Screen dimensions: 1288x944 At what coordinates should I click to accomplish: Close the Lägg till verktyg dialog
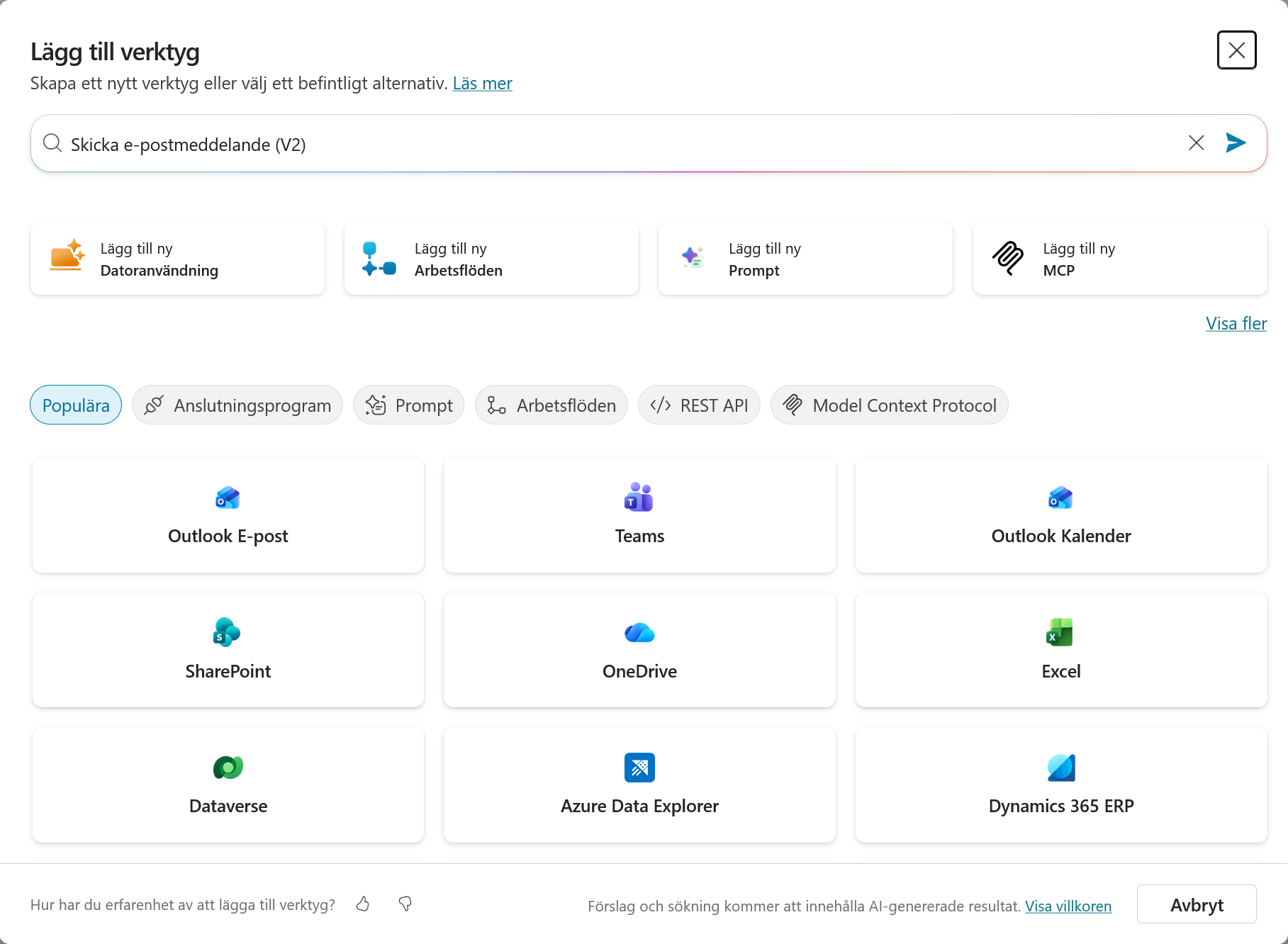tap(1237, 50)
